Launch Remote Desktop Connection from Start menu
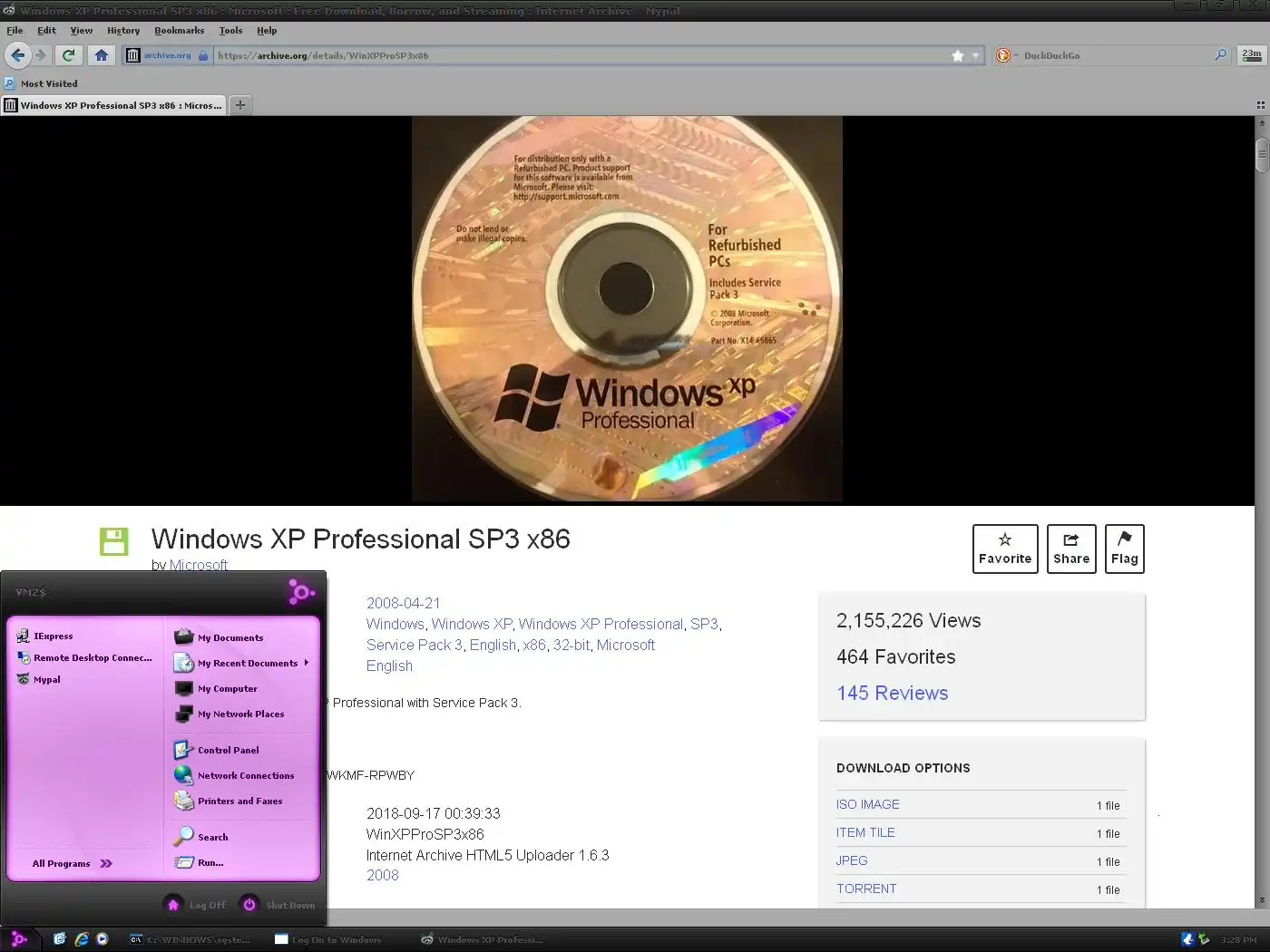The width and height of the screenshot is (1270, 952). click(84, 657)
